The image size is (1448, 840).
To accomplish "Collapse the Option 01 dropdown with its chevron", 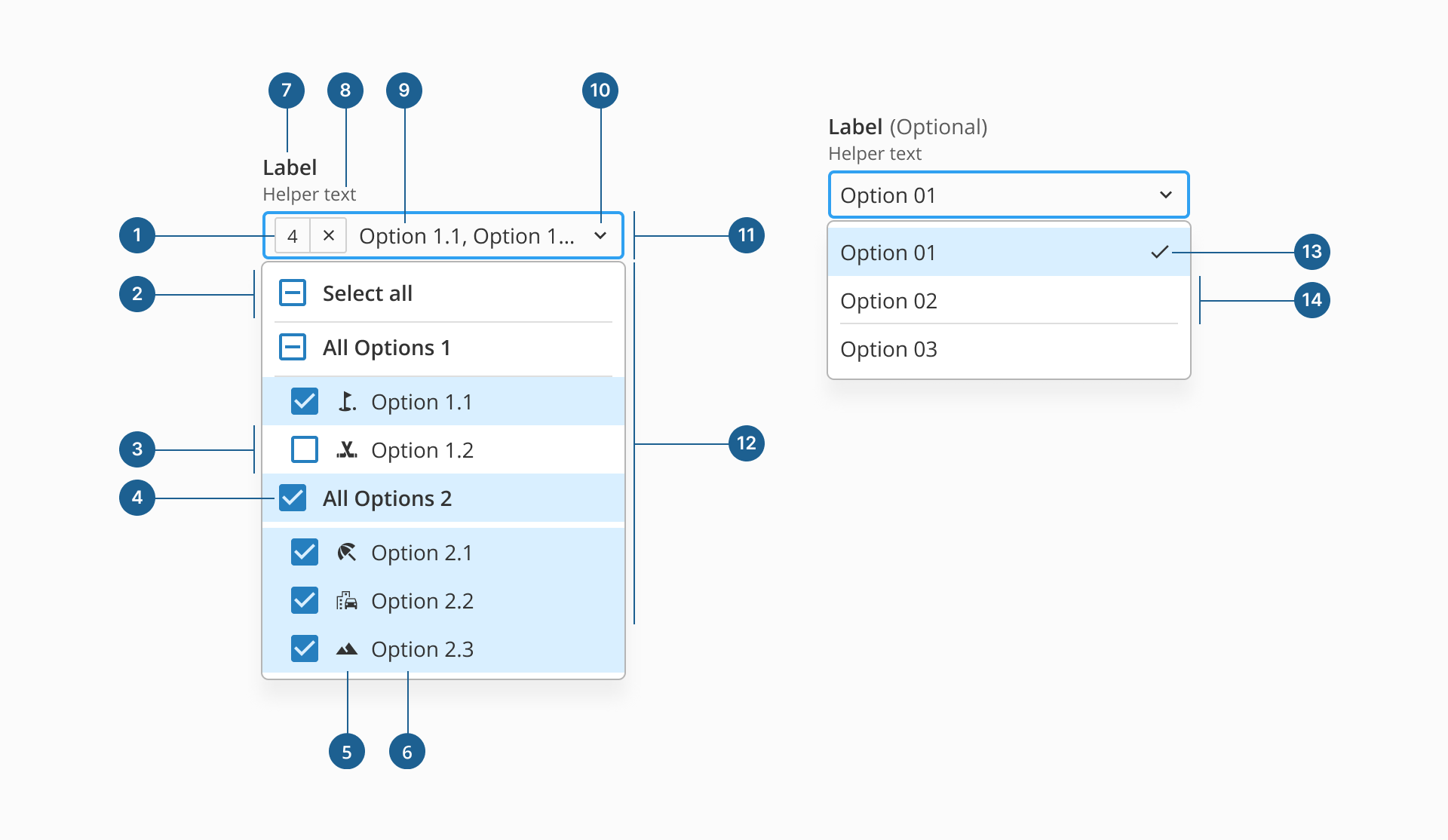I will pos(1166,195).
